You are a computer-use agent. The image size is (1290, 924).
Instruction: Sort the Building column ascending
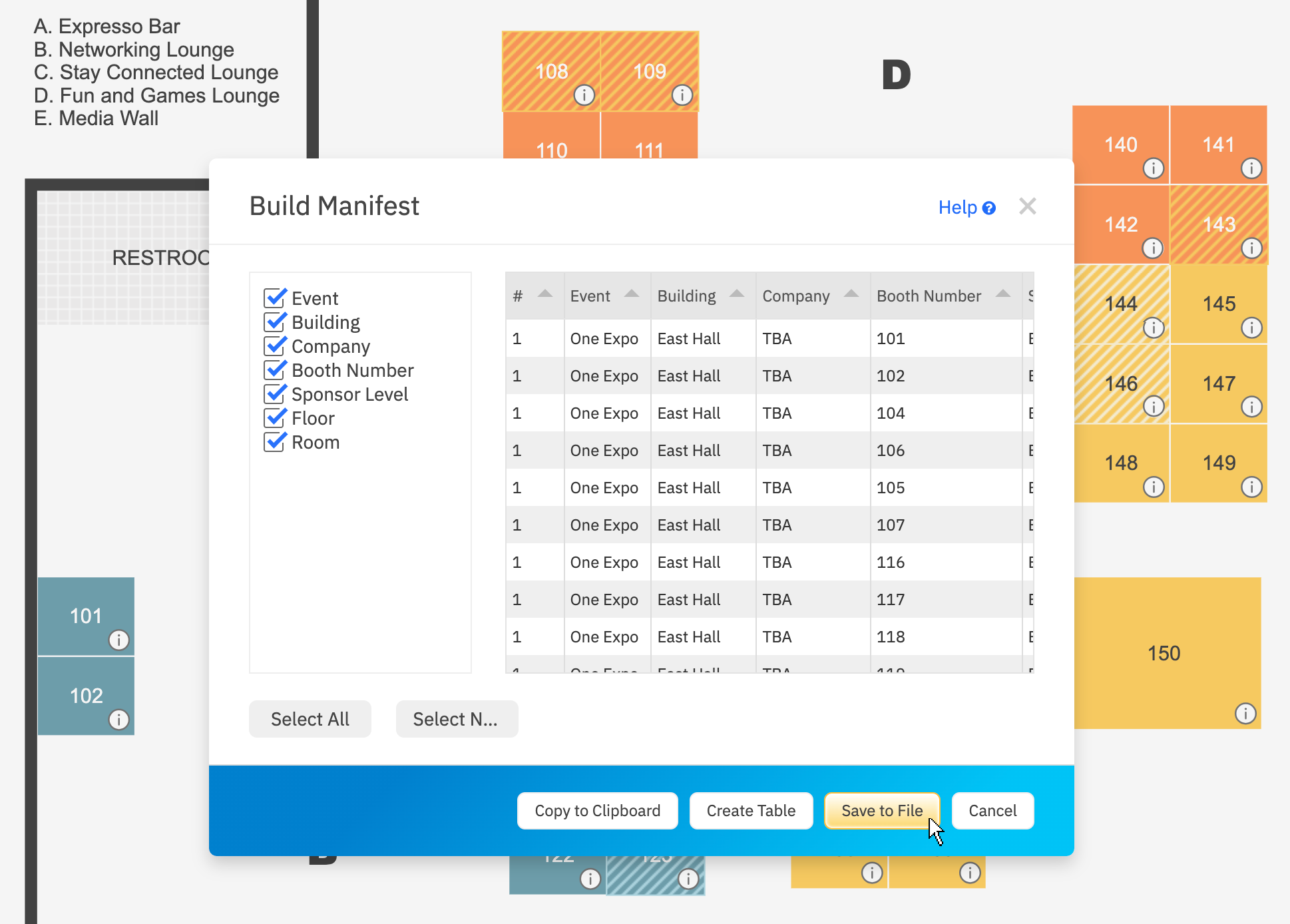736,293
